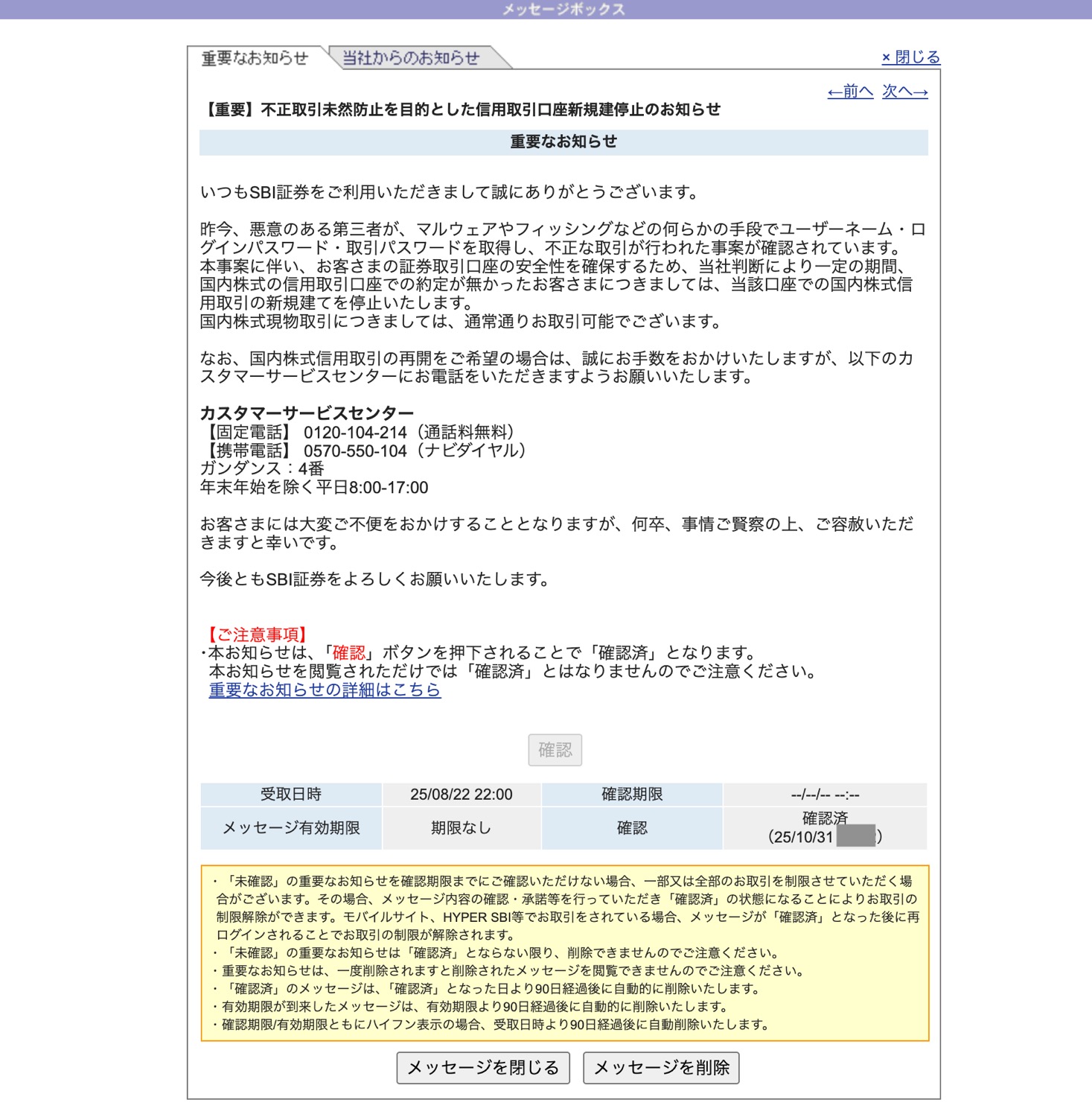1092x1117 pixels.
Task: Go to the previous message with ←前へ
Action: tap(850, 92)
